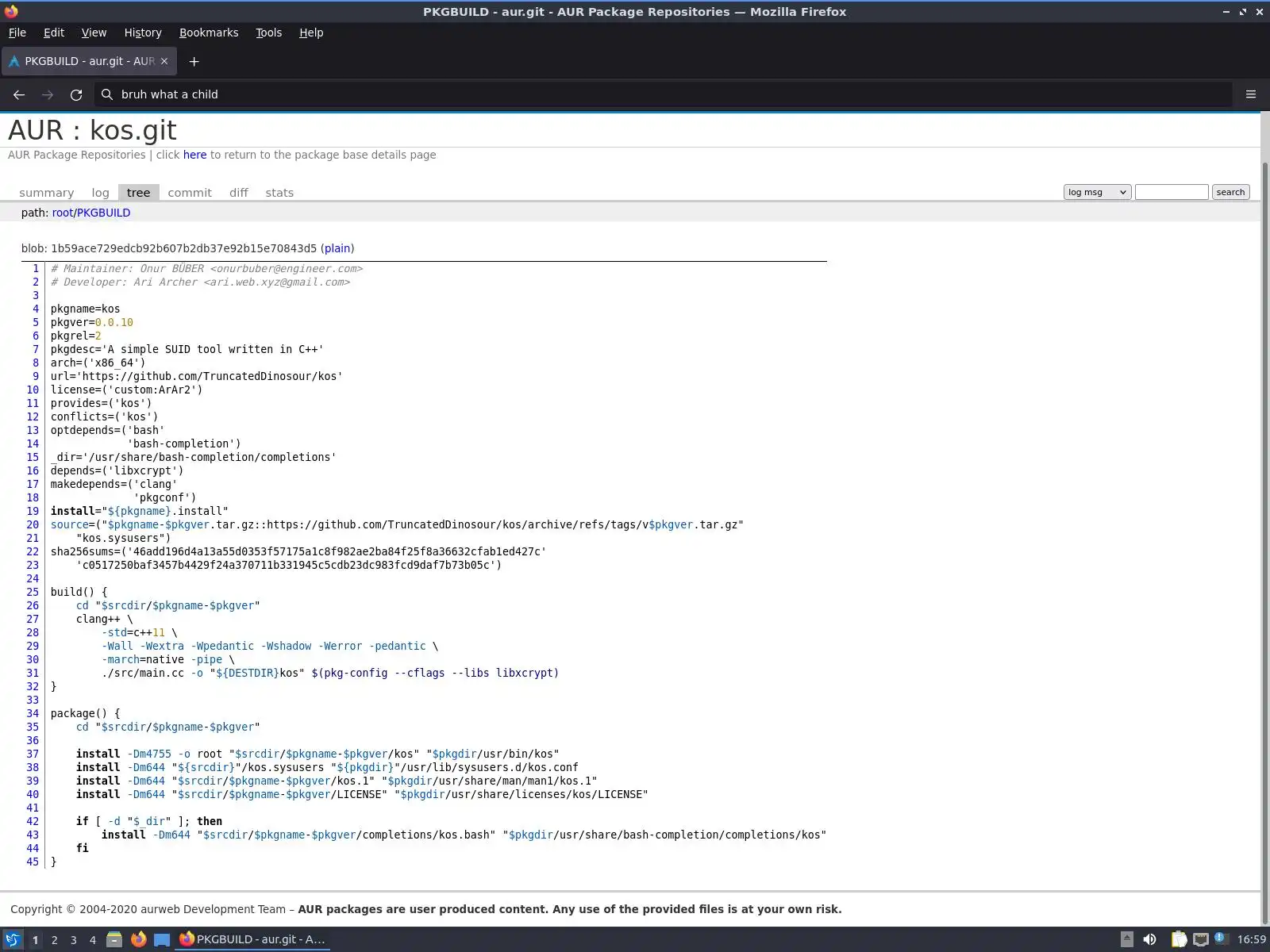Jump to line number 34
The image size is (1270, 952).
(x=33, y=714)
